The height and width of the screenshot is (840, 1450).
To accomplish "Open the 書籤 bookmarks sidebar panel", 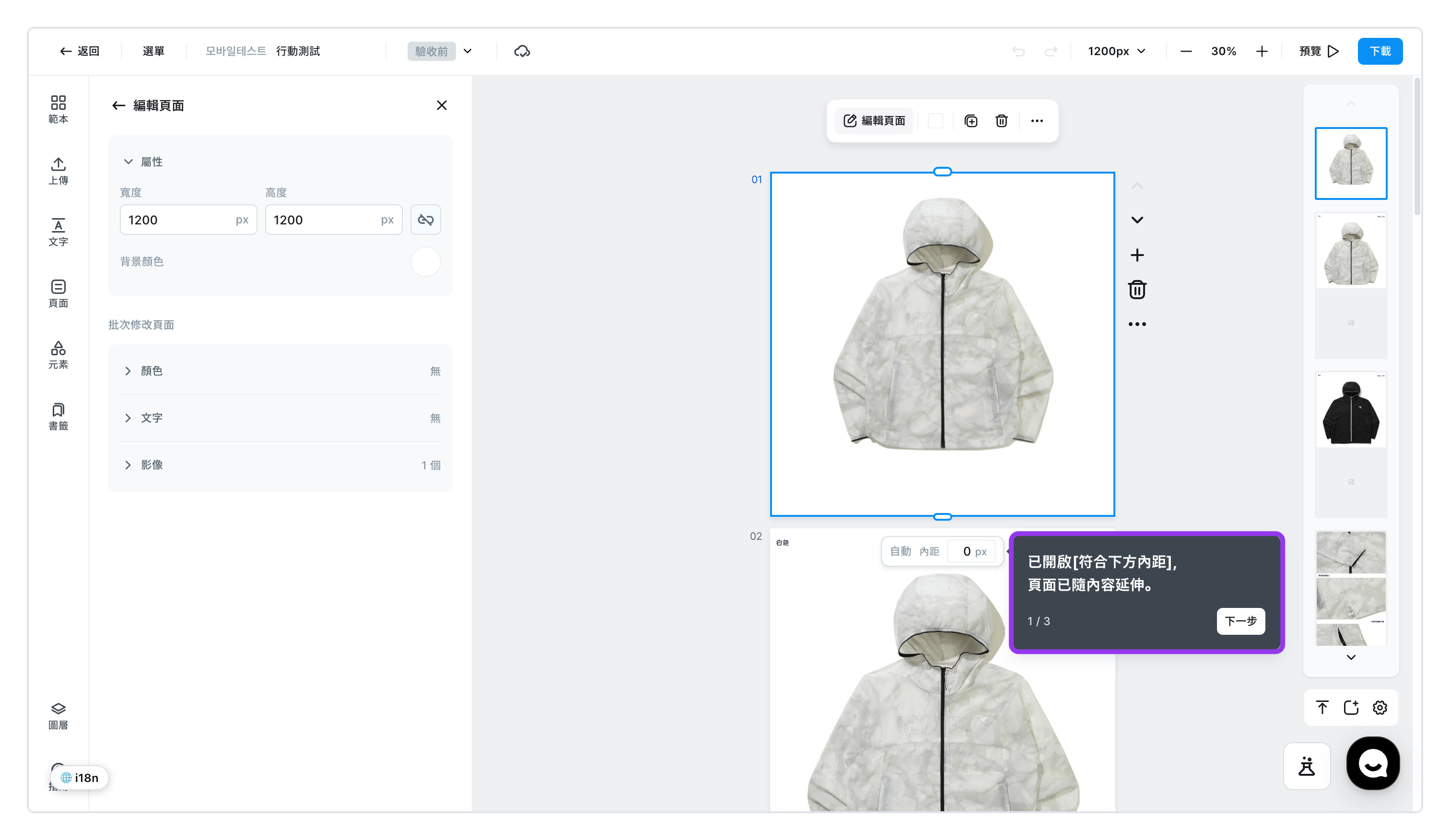I will coord(58,417).
